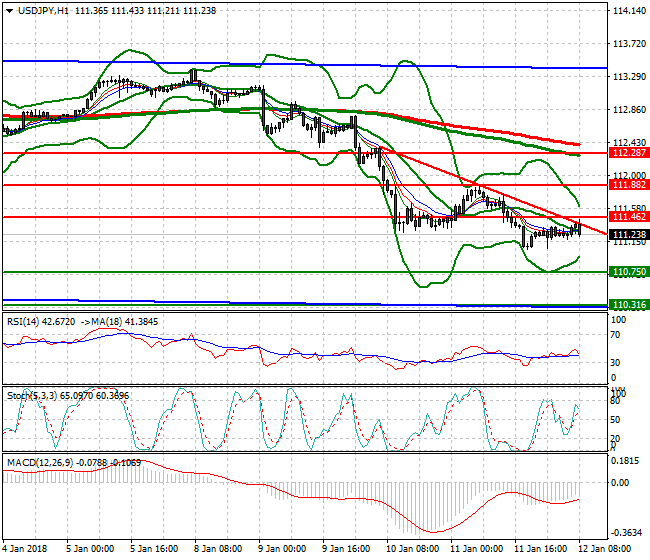650x560 pixels.
Task: Click the 4 Jan 2018 time axis label
Action: (25, 549)
